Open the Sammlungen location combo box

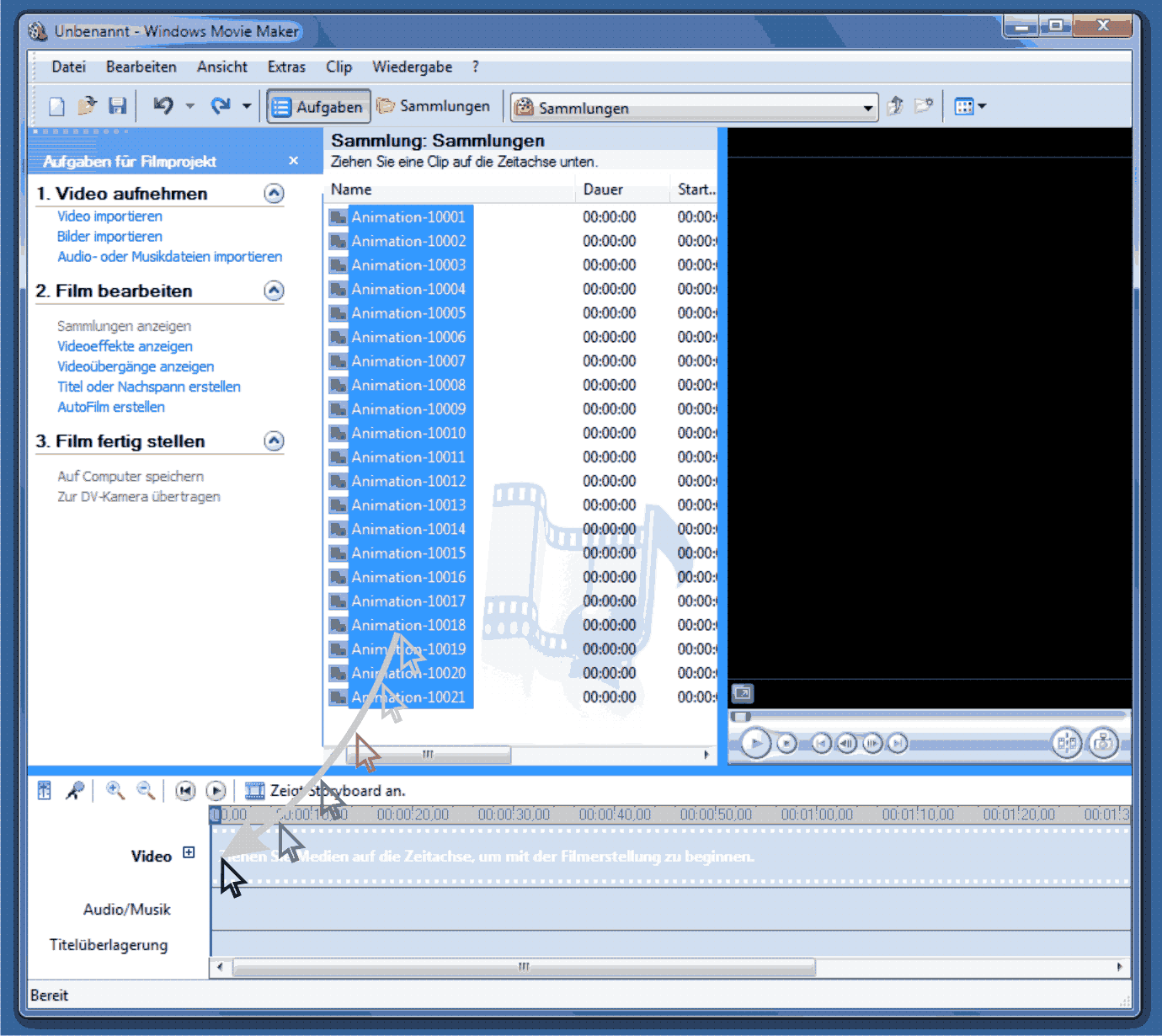click(694, 108)
